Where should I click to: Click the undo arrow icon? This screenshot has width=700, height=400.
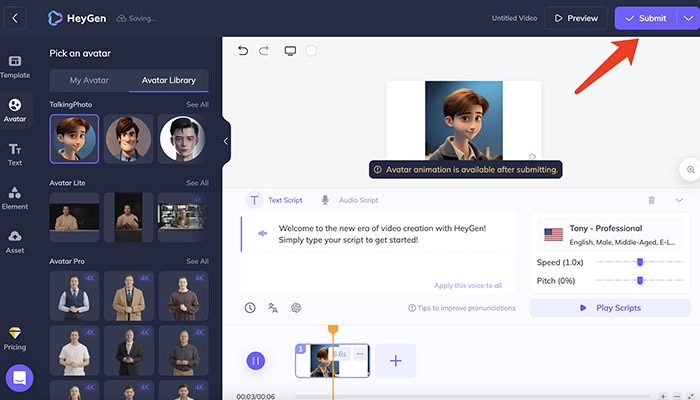click(243, 51)
